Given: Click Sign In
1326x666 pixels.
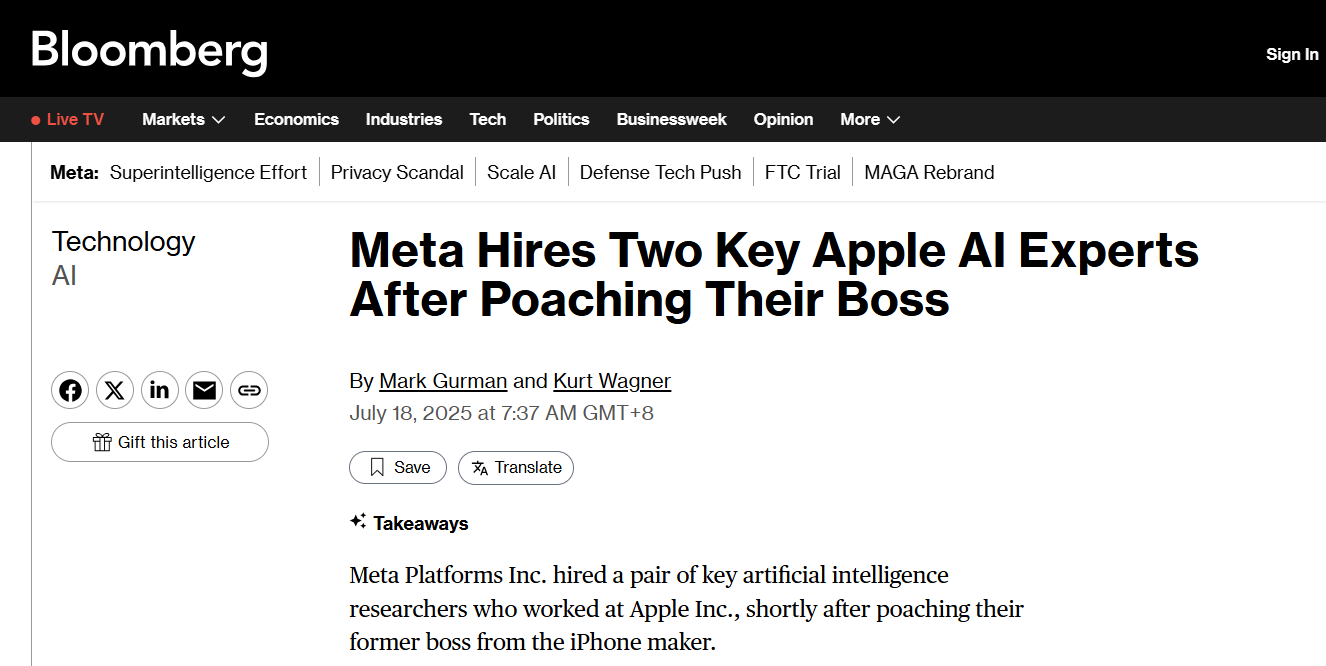Looking at the screenshot, I should click(x=1292, y=54).
